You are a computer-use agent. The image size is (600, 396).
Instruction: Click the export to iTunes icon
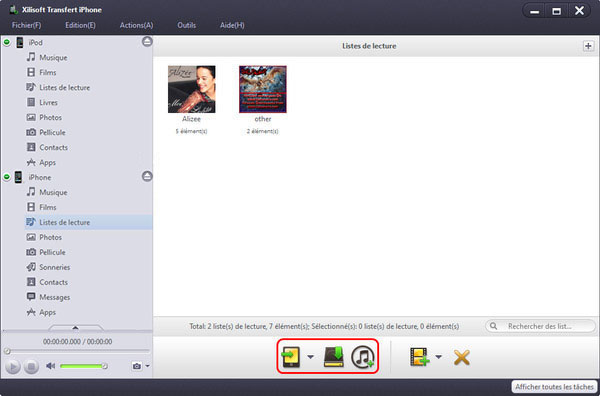tap(362, 357)
